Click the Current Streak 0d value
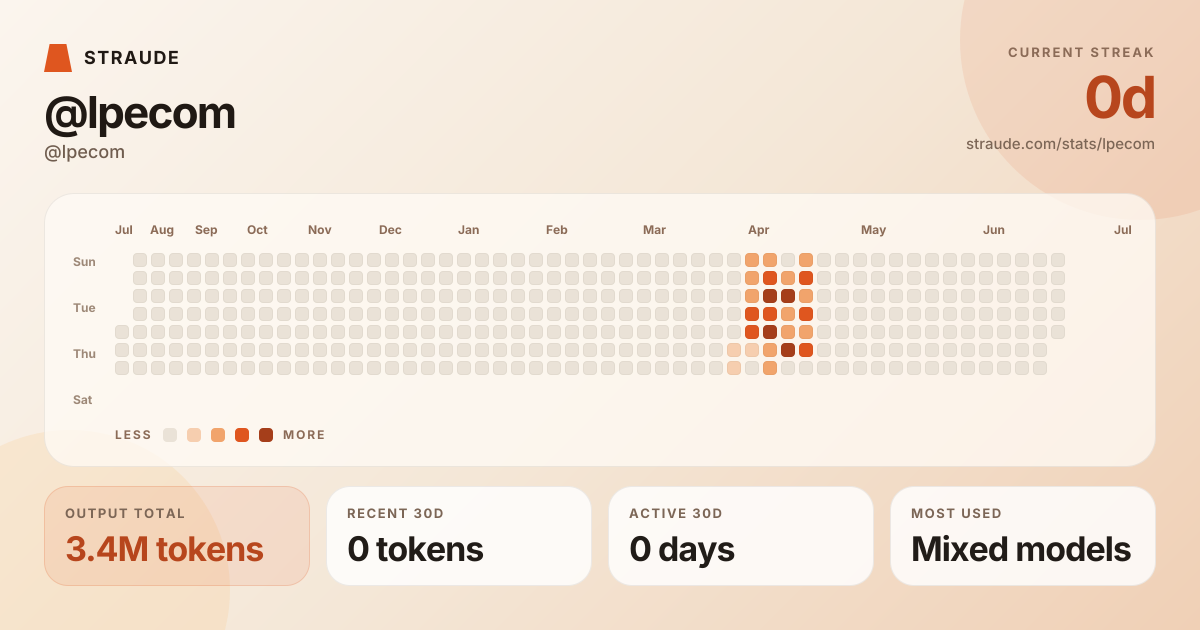Image resolution: width=1200 pixels, height=630 pixels. (1120, 98)
